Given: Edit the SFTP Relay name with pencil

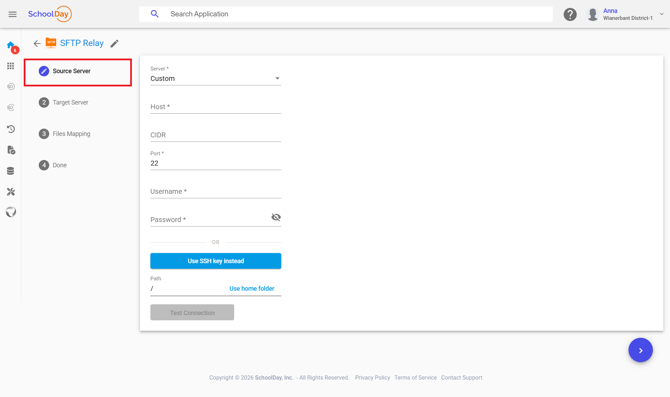Looking at the screenshot, I should (x=114, y=44).
